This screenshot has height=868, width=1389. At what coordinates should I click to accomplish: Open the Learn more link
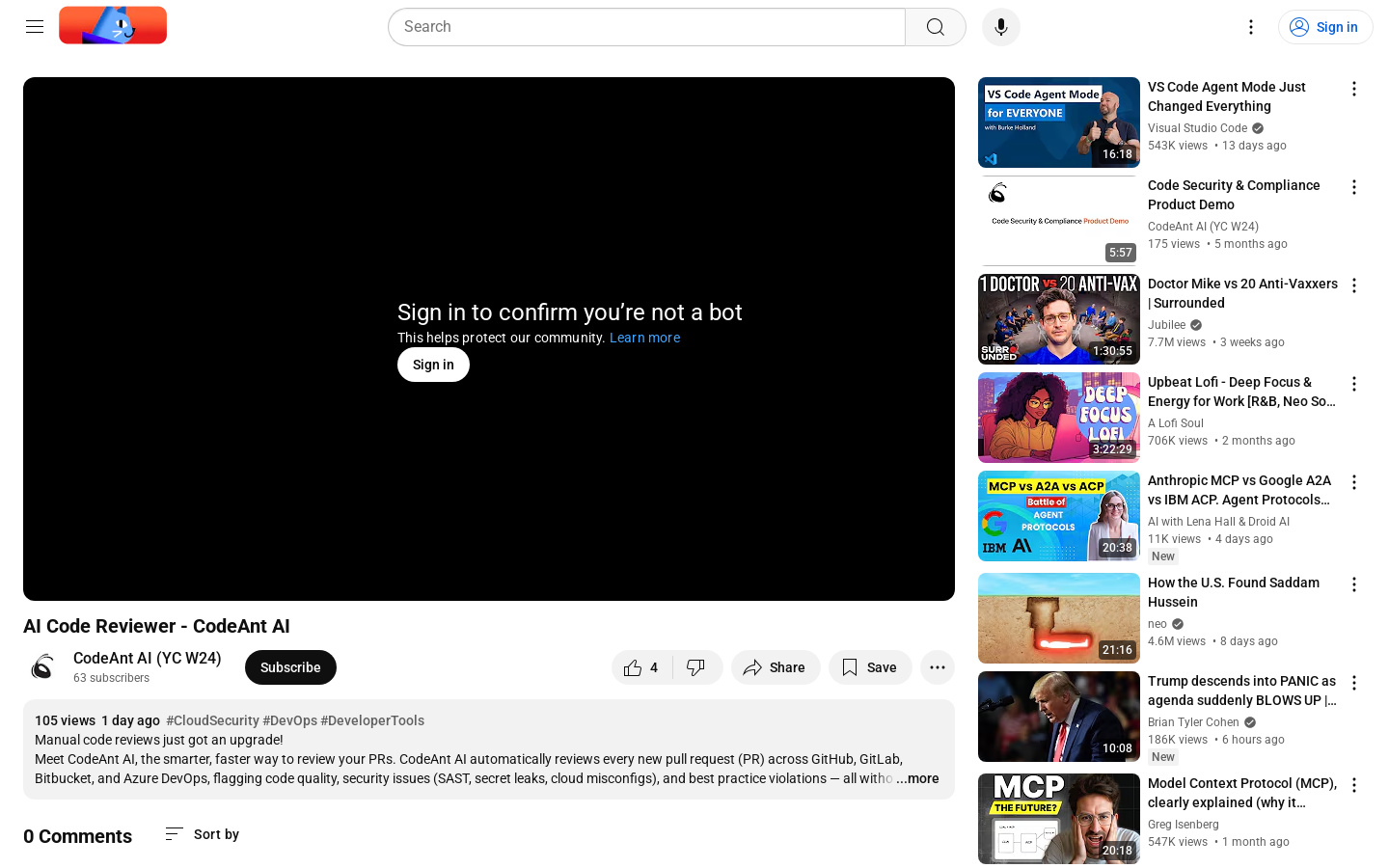tap(644, 338)
